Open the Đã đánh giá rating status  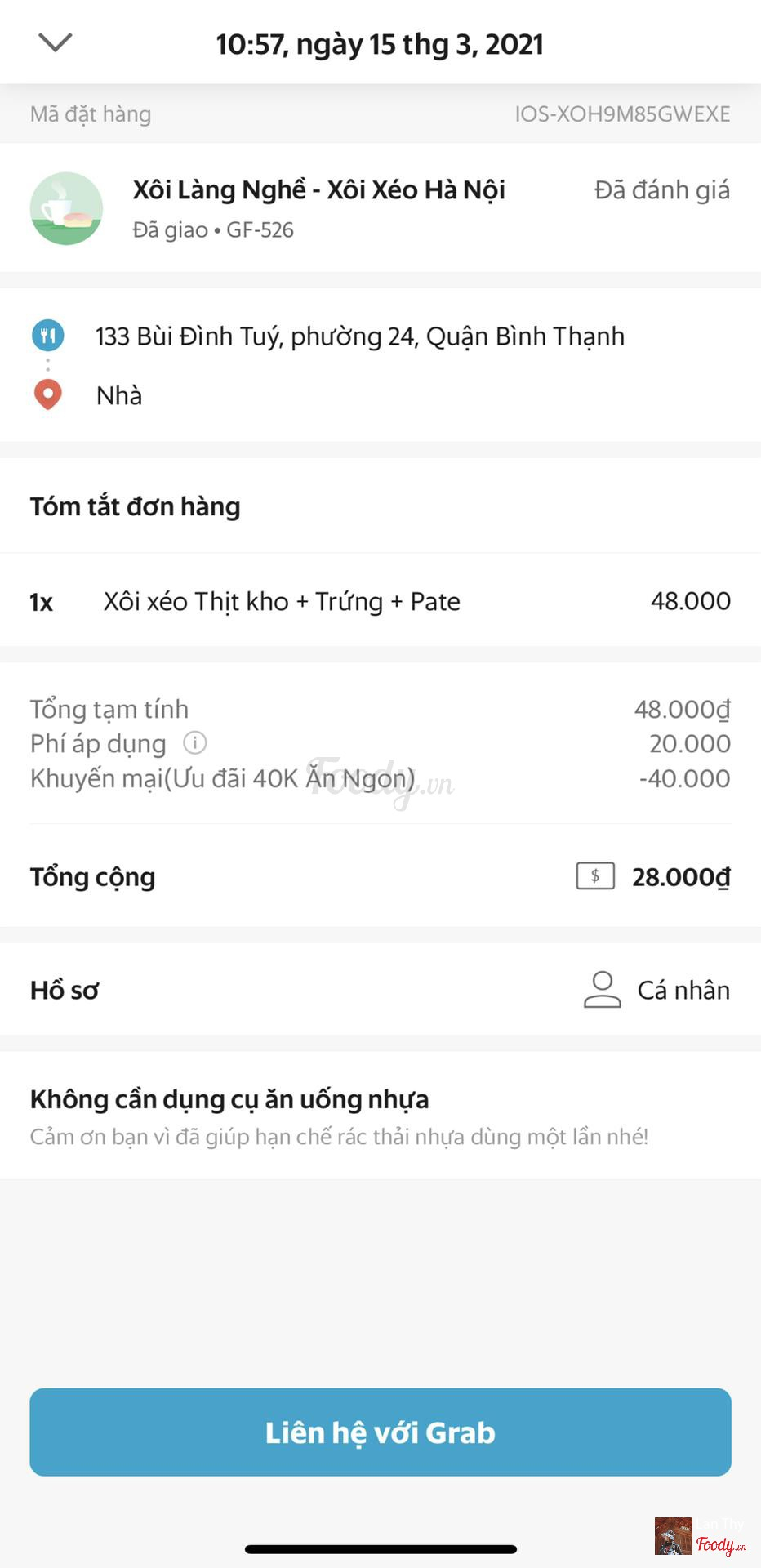[x=661, y=190]
